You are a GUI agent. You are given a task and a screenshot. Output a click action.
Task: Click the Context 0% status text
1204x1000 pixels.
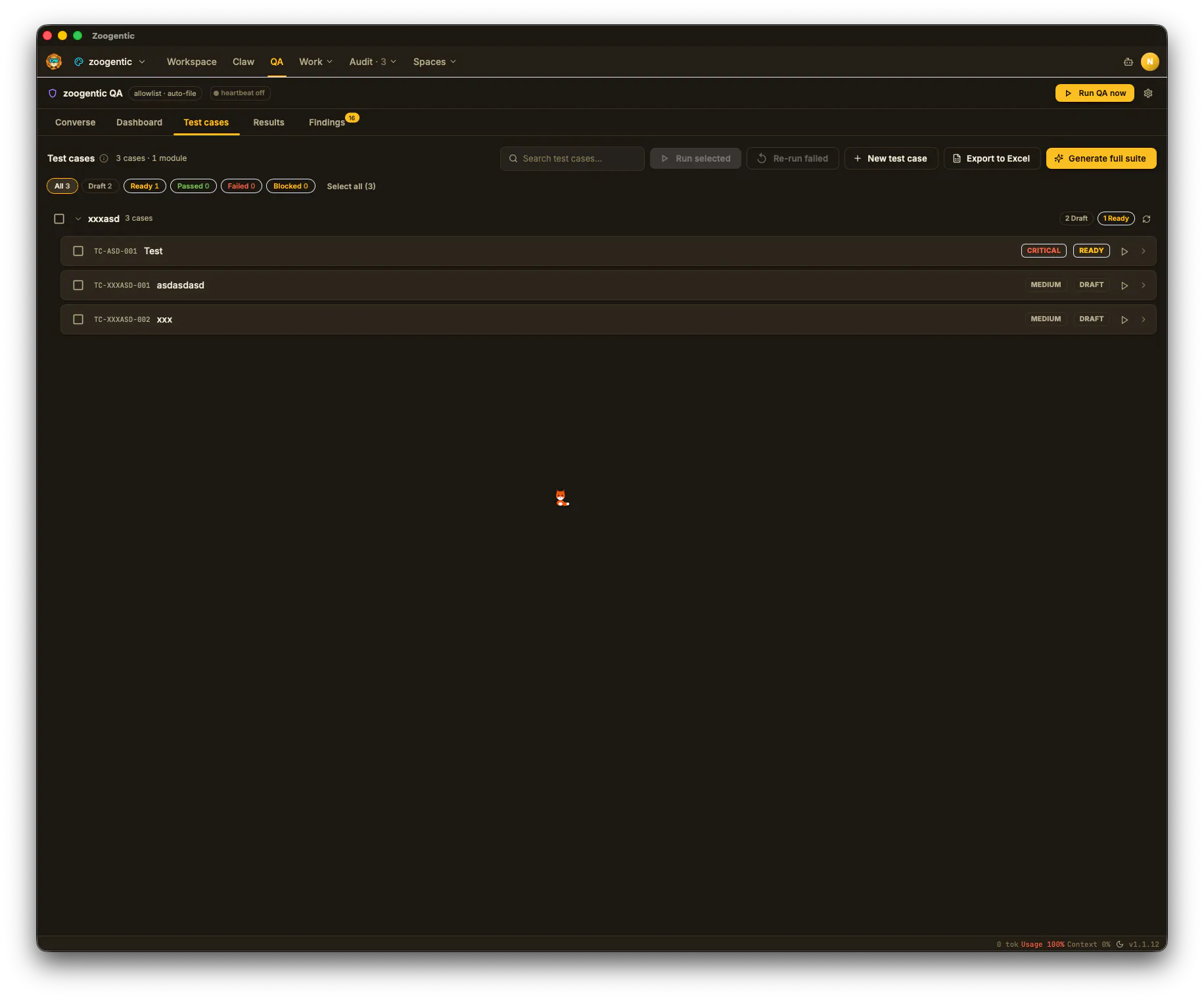click(x=1088, y=944)
